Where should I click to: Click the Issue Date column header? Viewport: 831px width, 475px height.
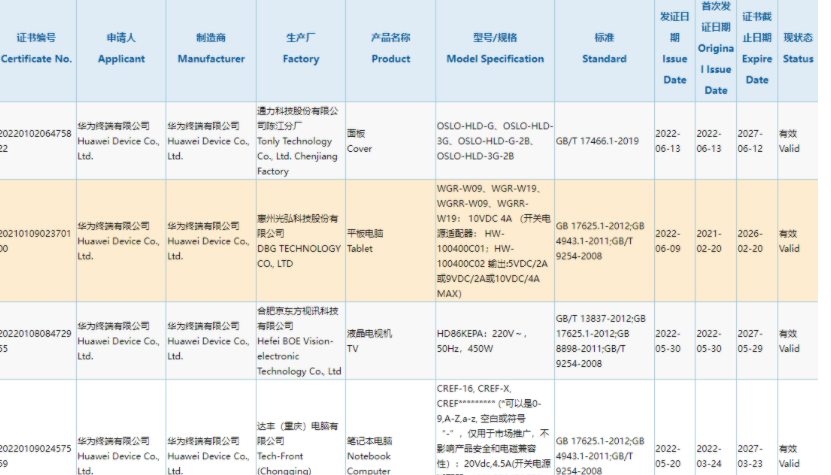coord(675,49)
